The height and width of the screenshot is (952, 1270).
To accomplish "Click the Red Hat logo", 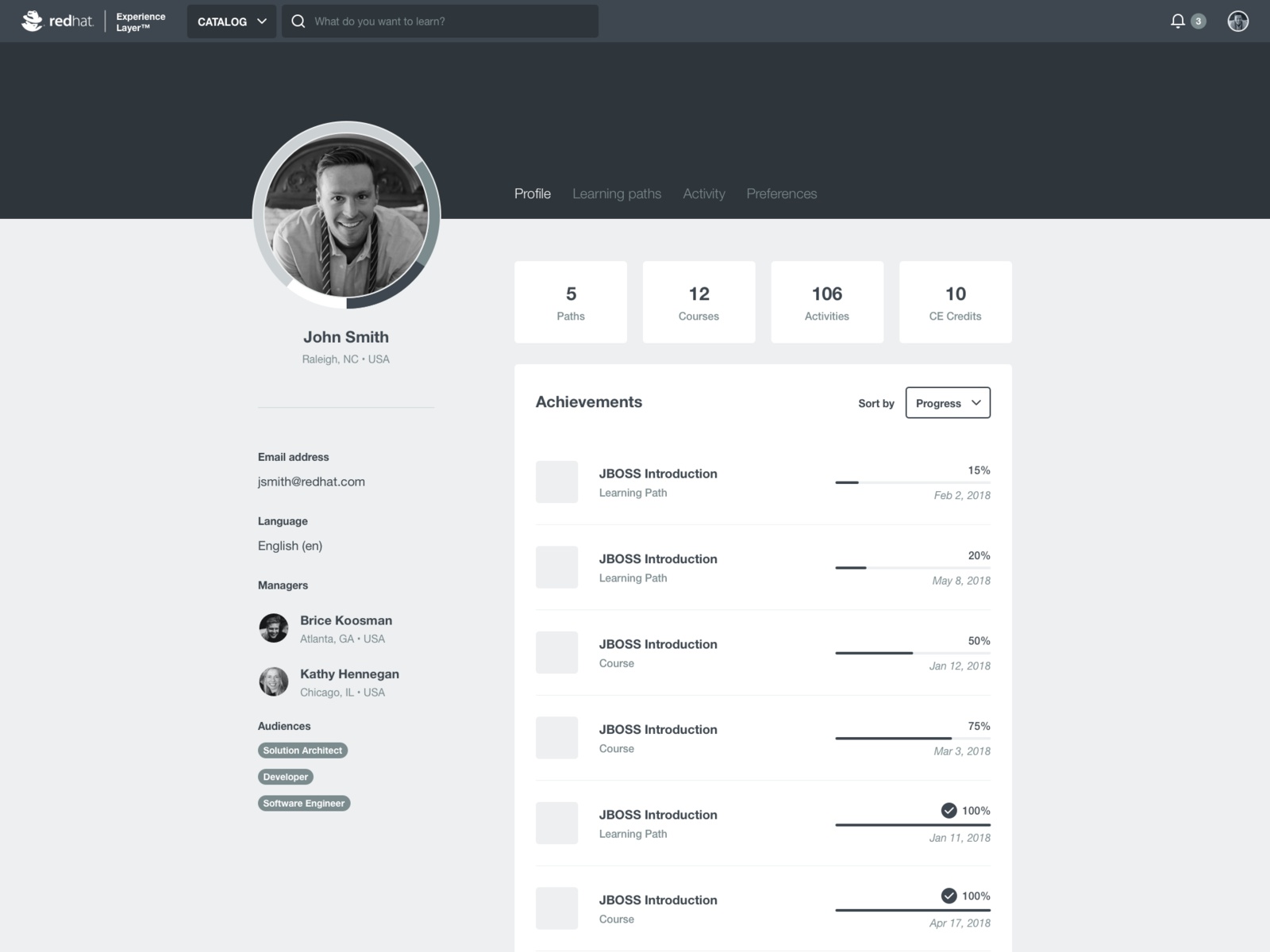I will (x=56, y=21).
